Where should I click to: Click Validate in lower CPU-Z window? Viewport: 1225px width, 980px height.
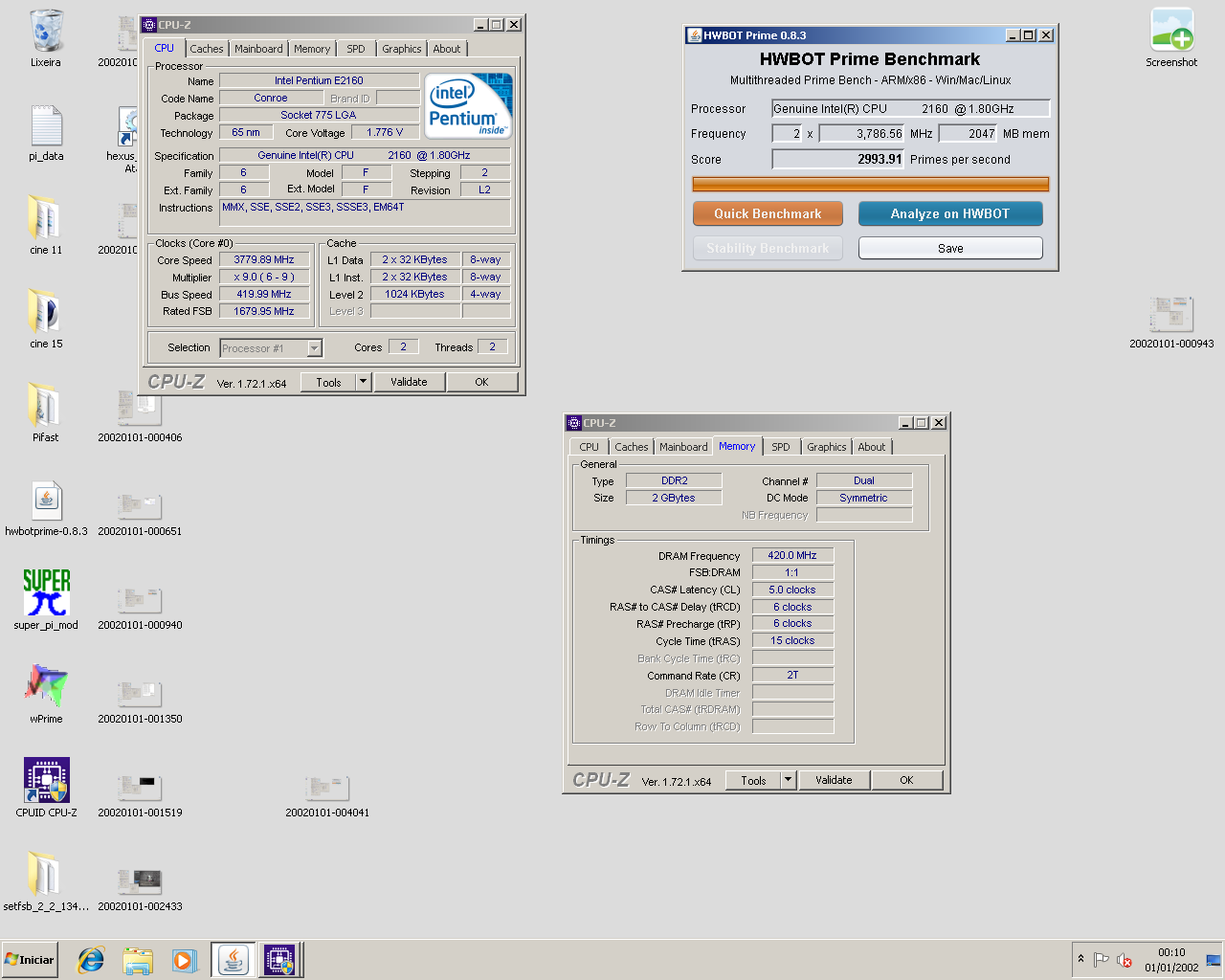[x=834, y=780]
